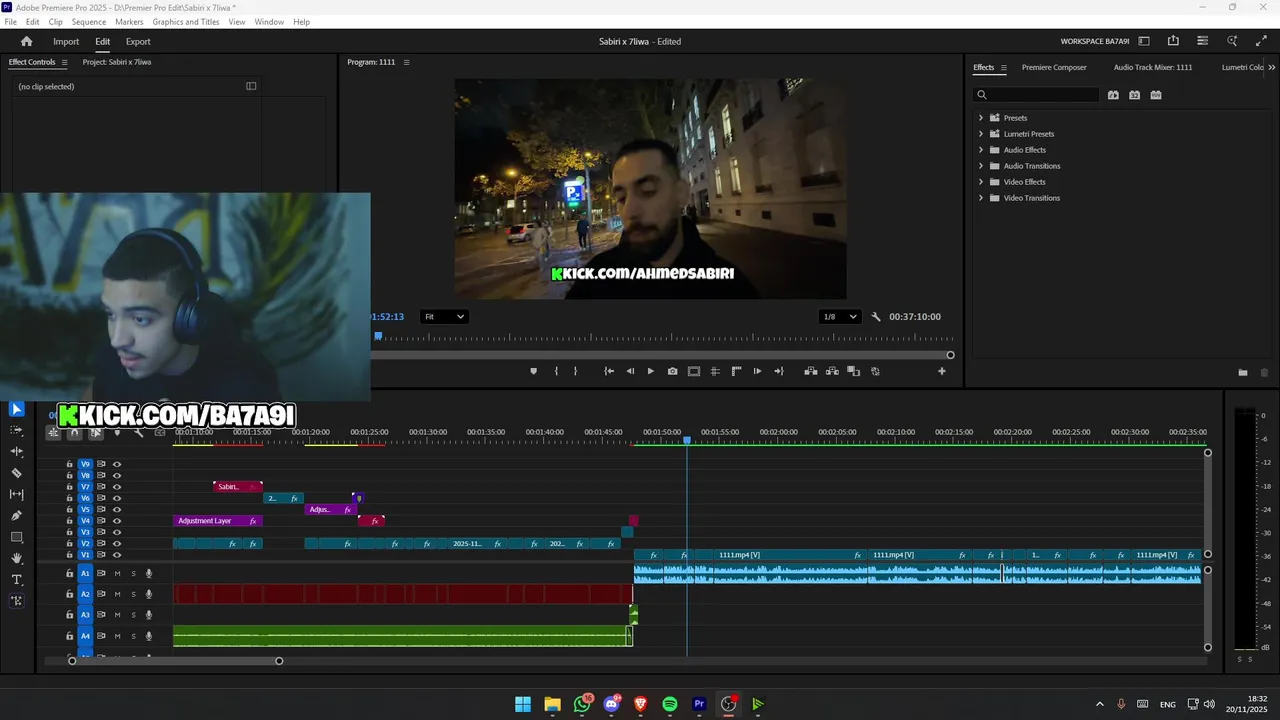Screen dimensions: 1280x720
Task: Open the Fit zoom level dropdown
Action: pos(444,317)
